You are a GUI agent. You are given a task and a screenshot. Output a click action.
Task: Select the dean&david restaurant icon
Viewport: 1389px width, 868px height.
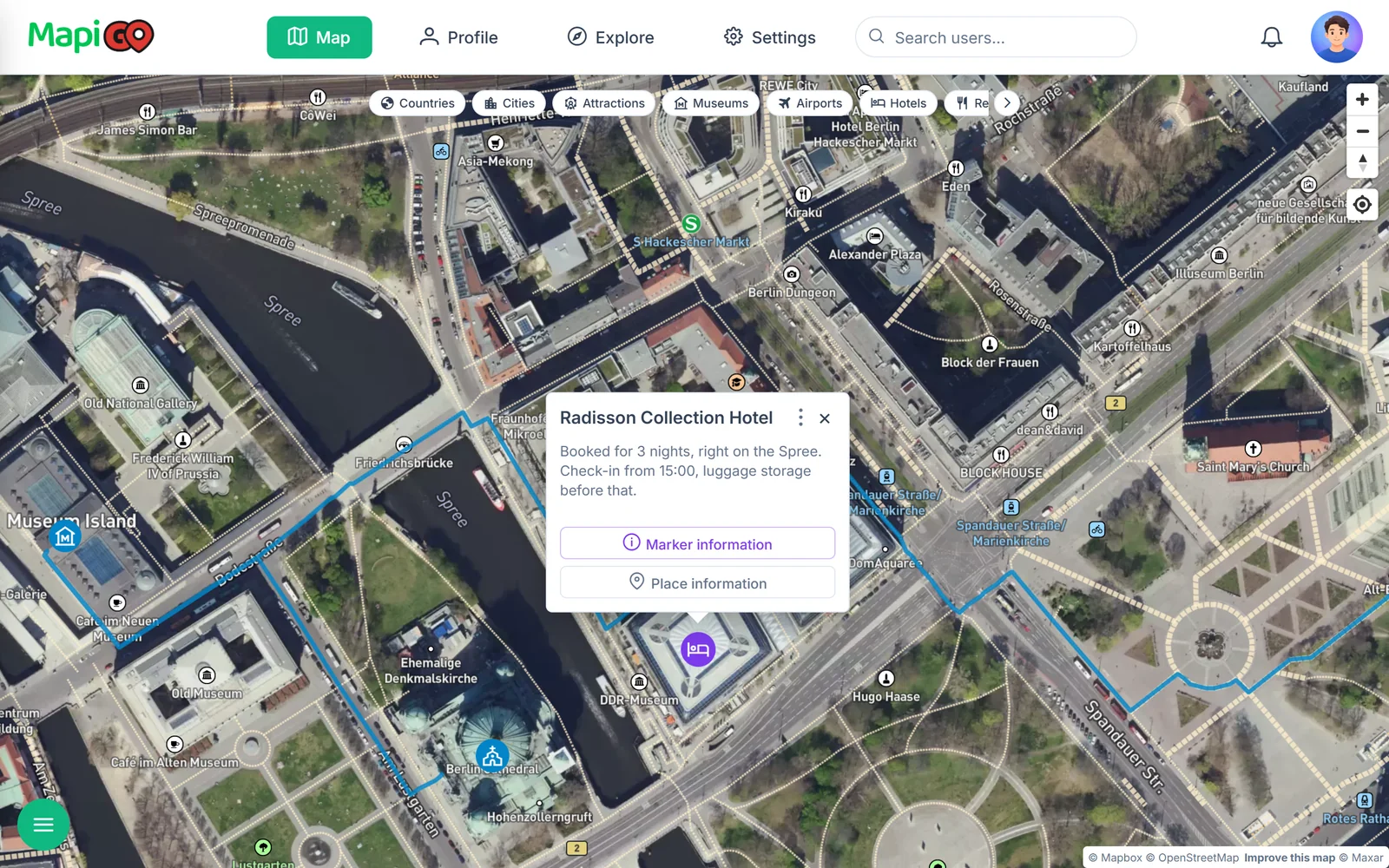1050,411
